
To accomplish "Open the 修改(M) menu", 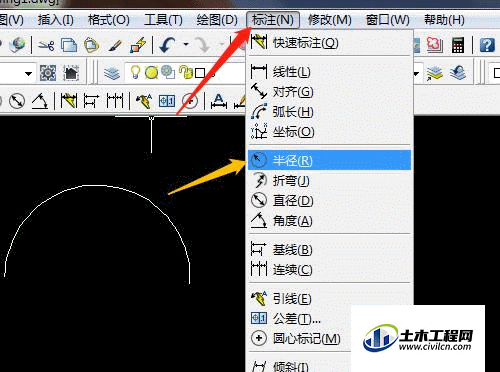I will [330, 20].
